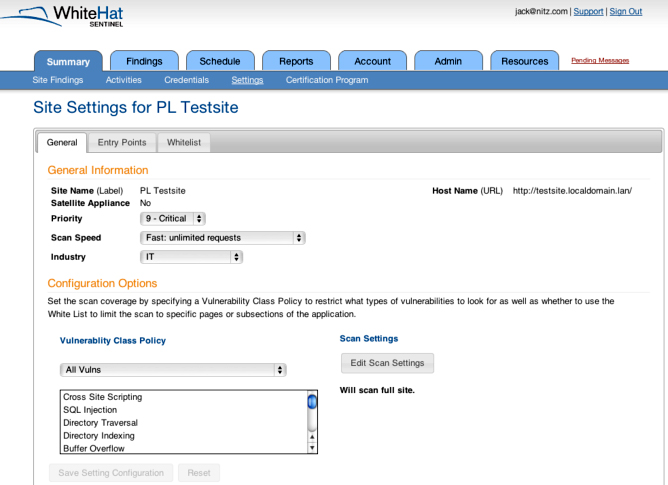Change Scan Speed dropdown value
Screen dimensions: 668x485
222,238
